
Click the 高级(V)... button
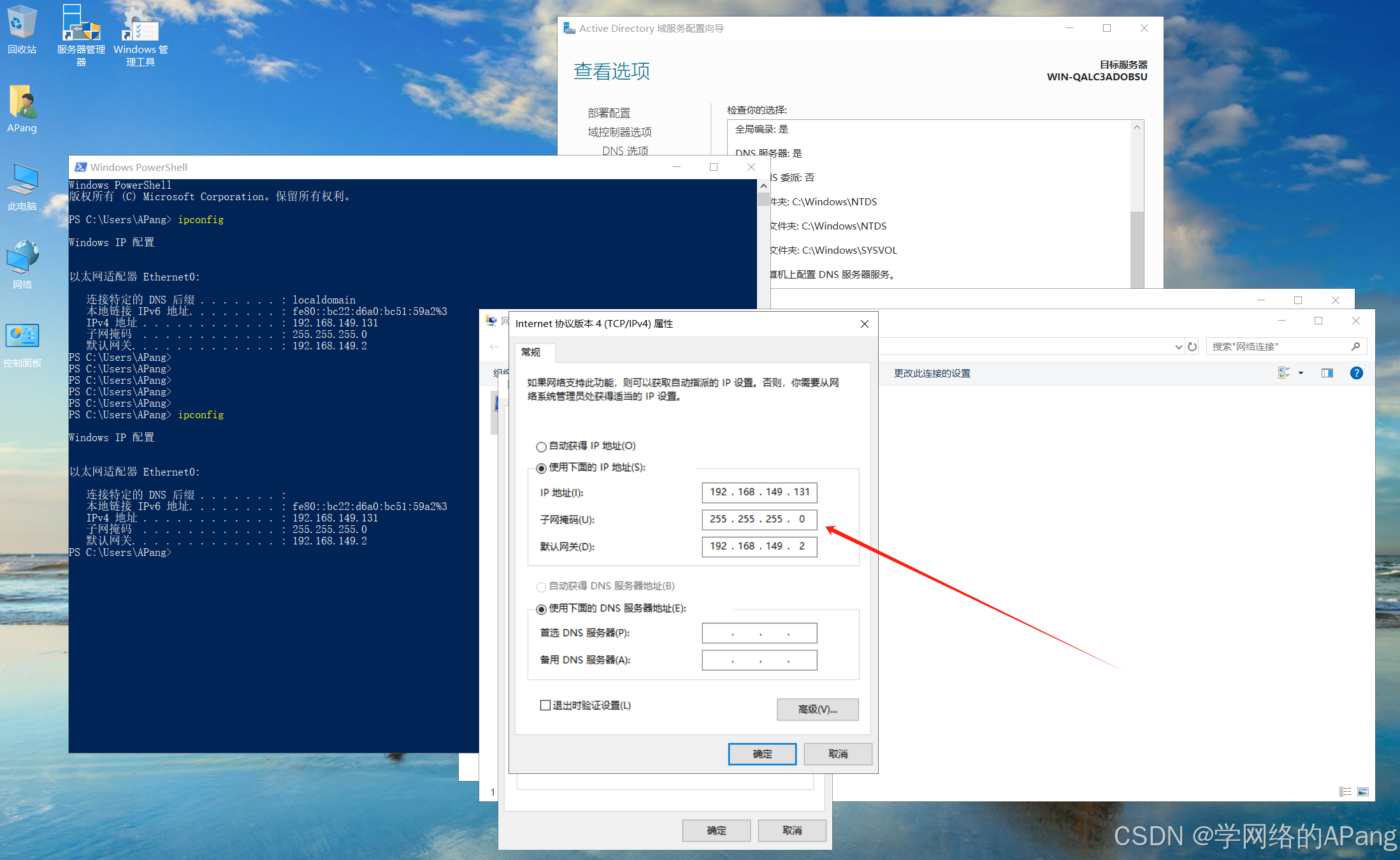tap(817, 709)
